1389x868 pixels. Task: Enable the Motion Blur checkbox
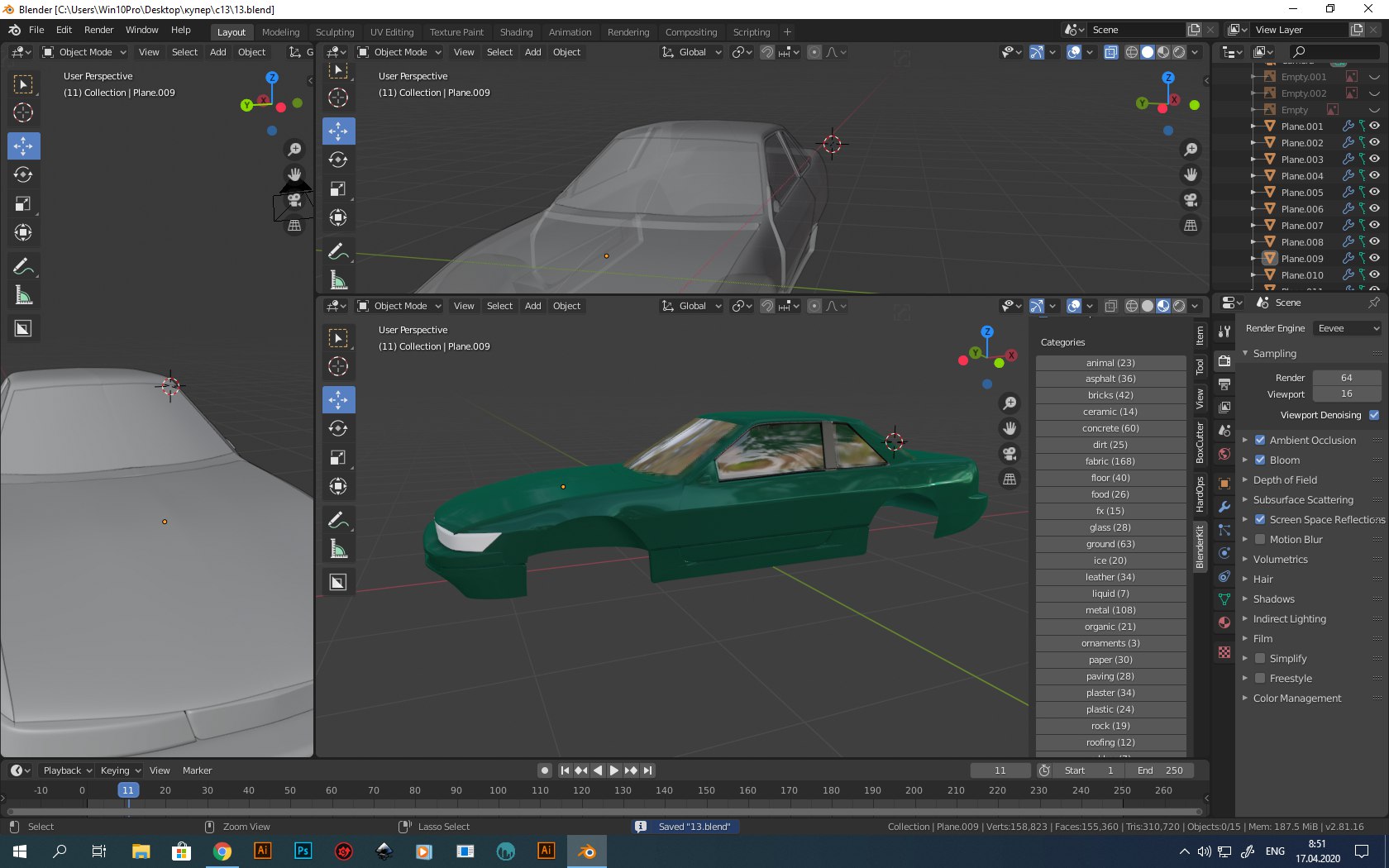[1260, 539]
